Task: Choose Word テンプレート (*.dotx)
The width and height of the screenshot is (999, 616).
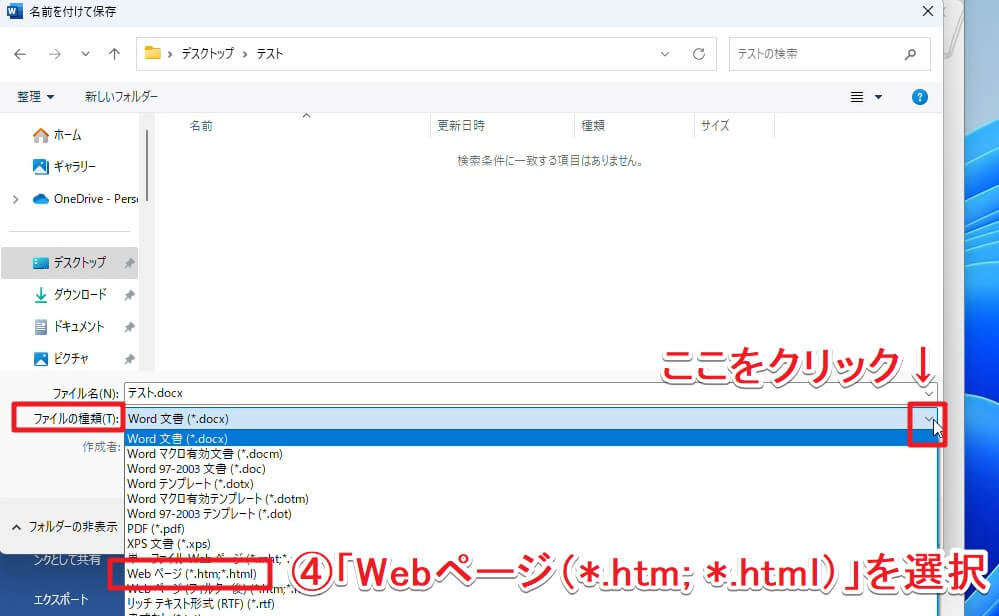Action: pyautogui.click(x=531, y=483)
